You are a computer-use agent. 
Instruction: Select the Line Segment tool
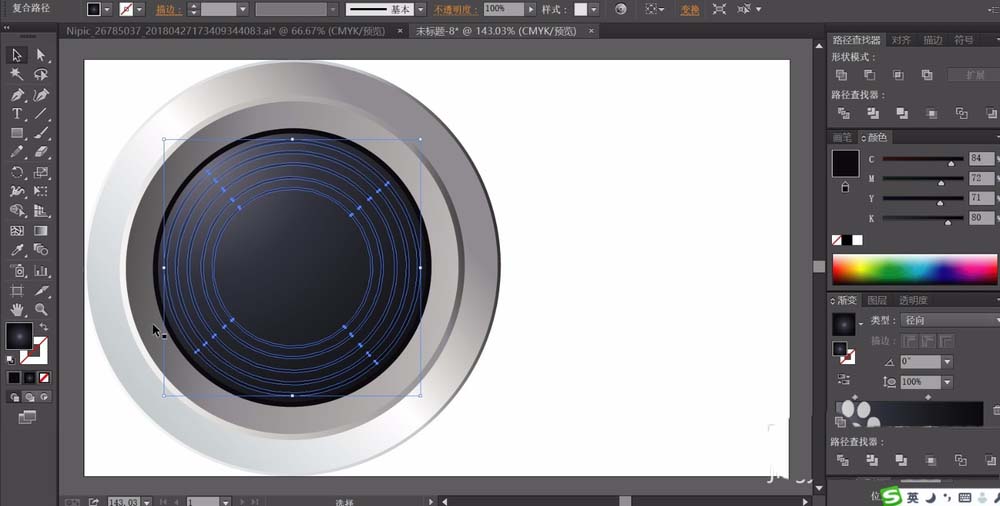pyautogui.click(x=41, y=114)
